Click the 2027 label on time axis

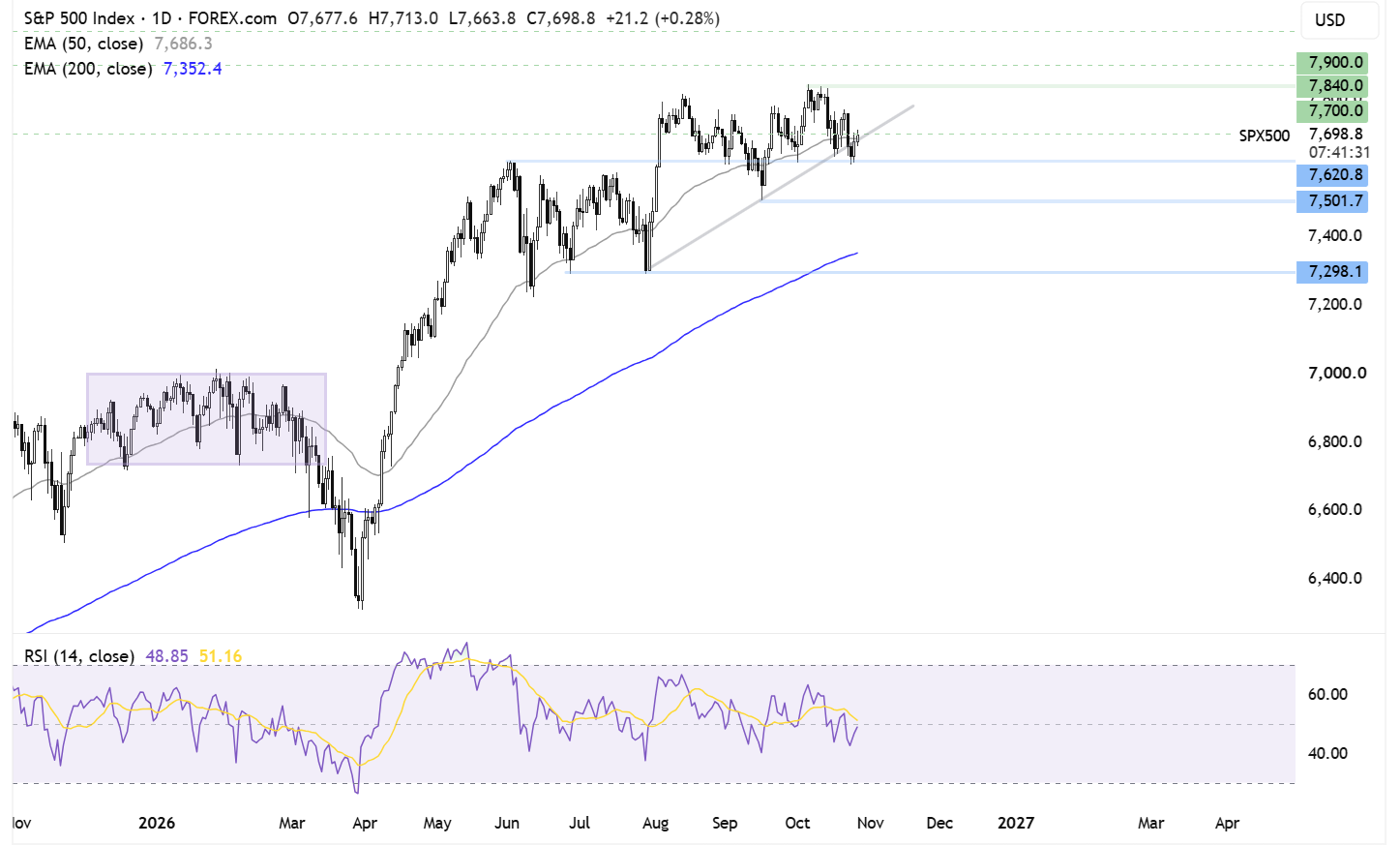click(1016, 823)
